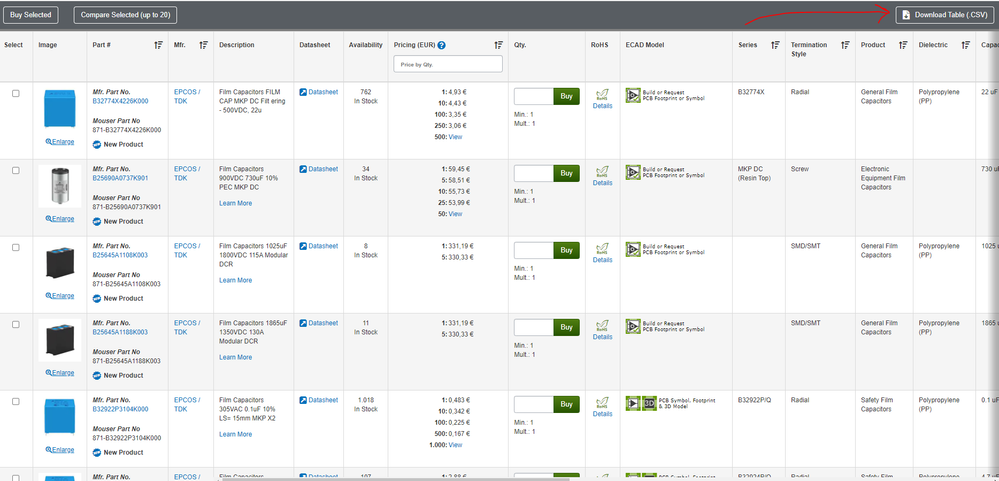Screen dimensions: 999x481
Task: Open Learn More for 305VAC 0.1uF capacitor
Action: pos(236,434)
